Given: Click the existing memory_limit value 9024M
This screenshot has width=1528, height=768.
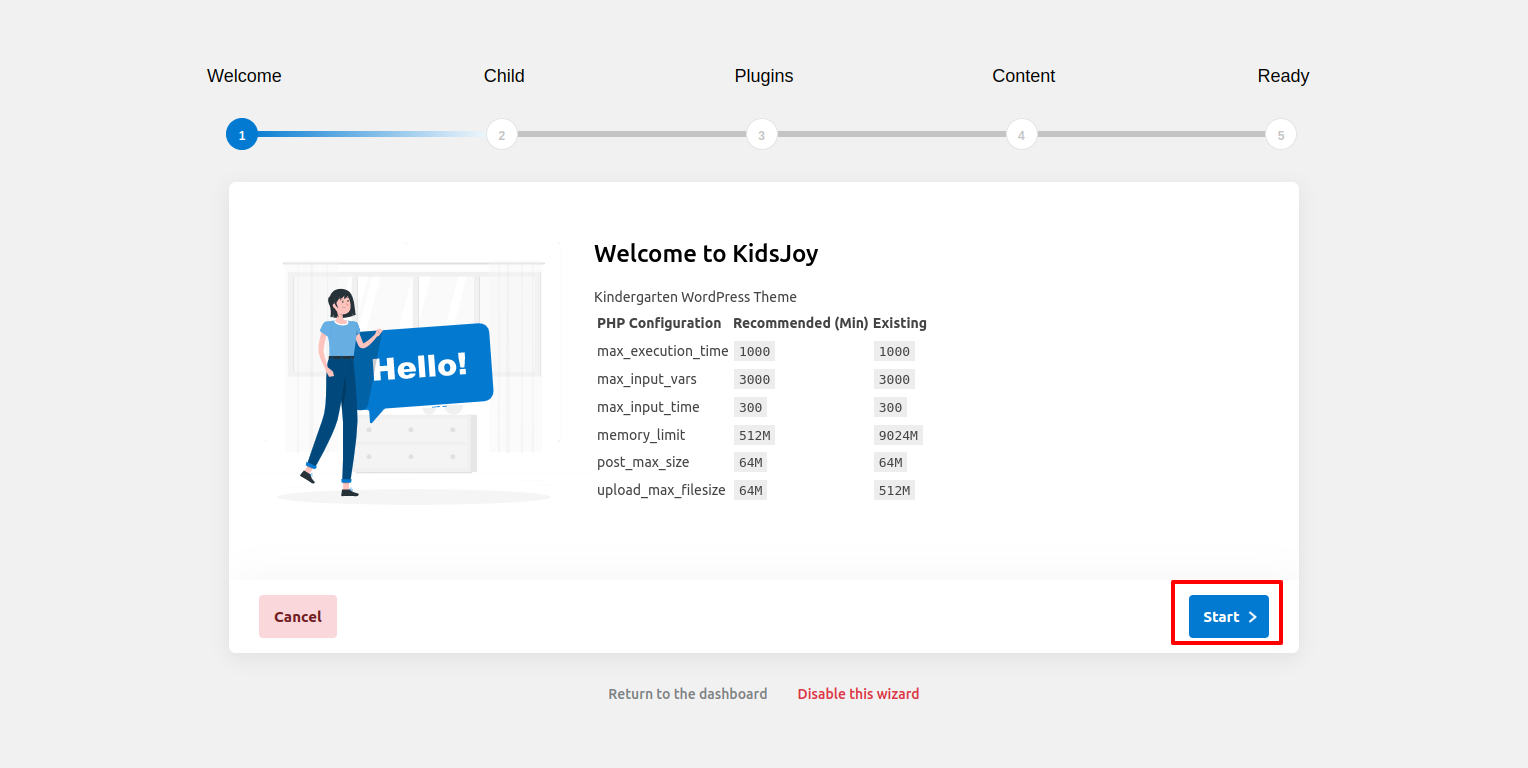Looking at the screenshot, I should click(898, 435).
